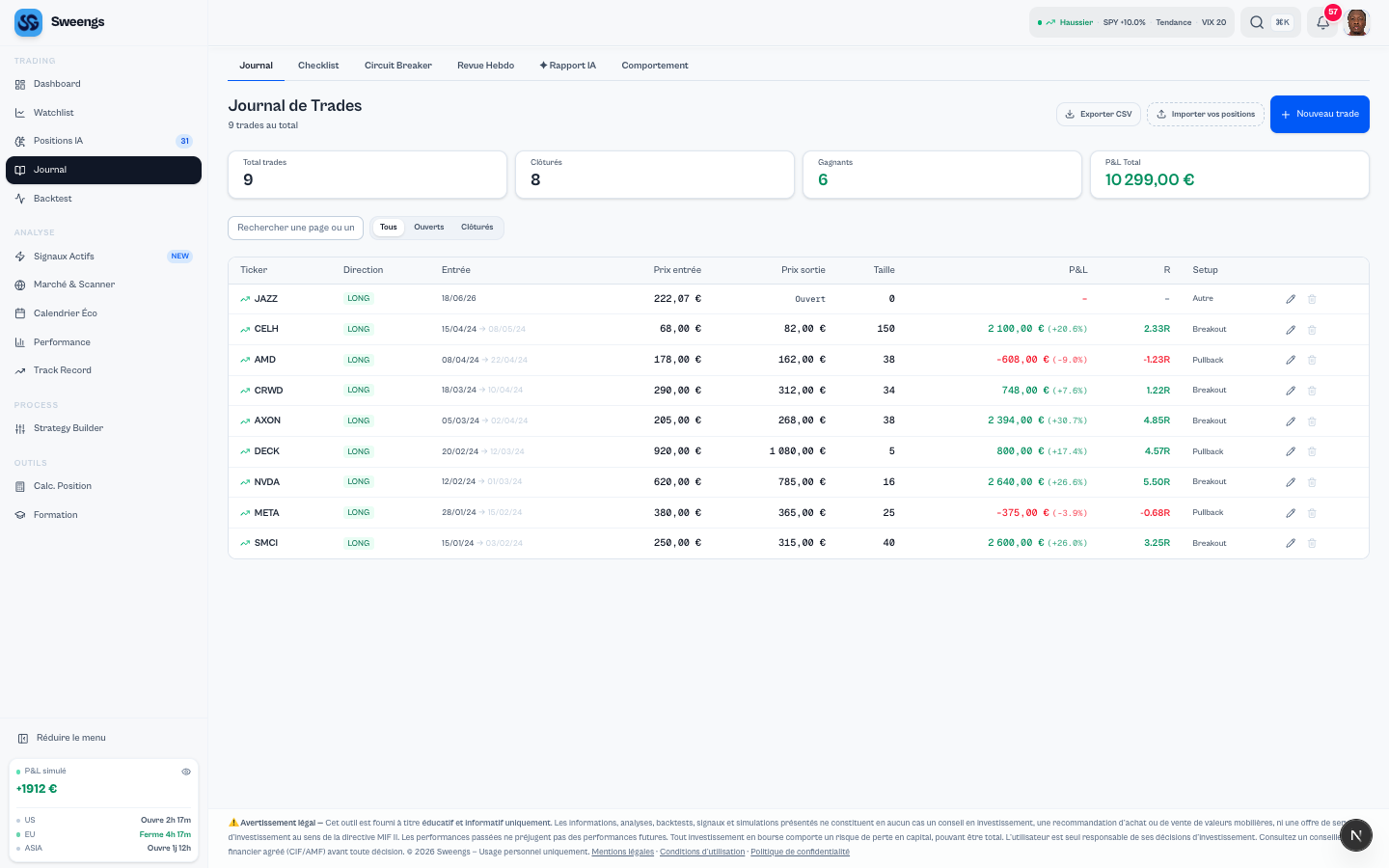Open the Rapport IA tab

pos(567,66)
